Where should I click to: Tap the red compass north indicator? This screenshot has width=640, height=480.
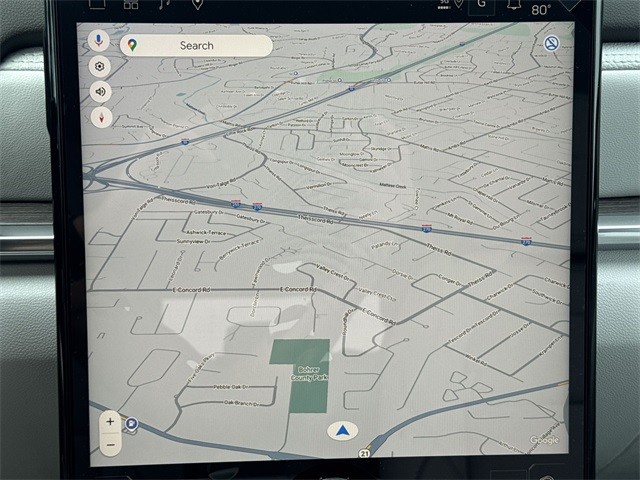[x=100, y=117]
